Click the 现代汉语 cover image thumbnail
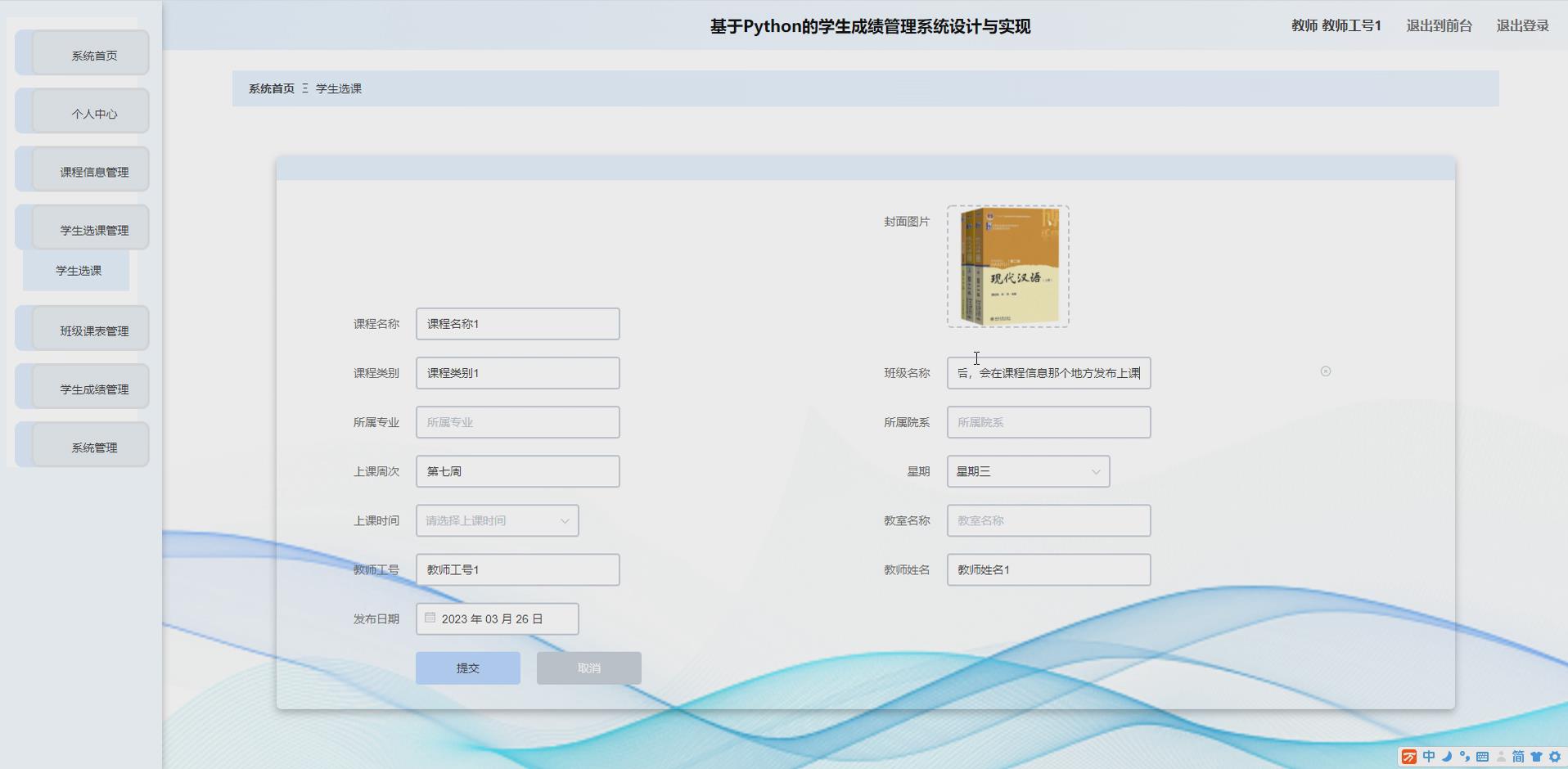This screenshot has height=769, width=1568. [1007, 266]
